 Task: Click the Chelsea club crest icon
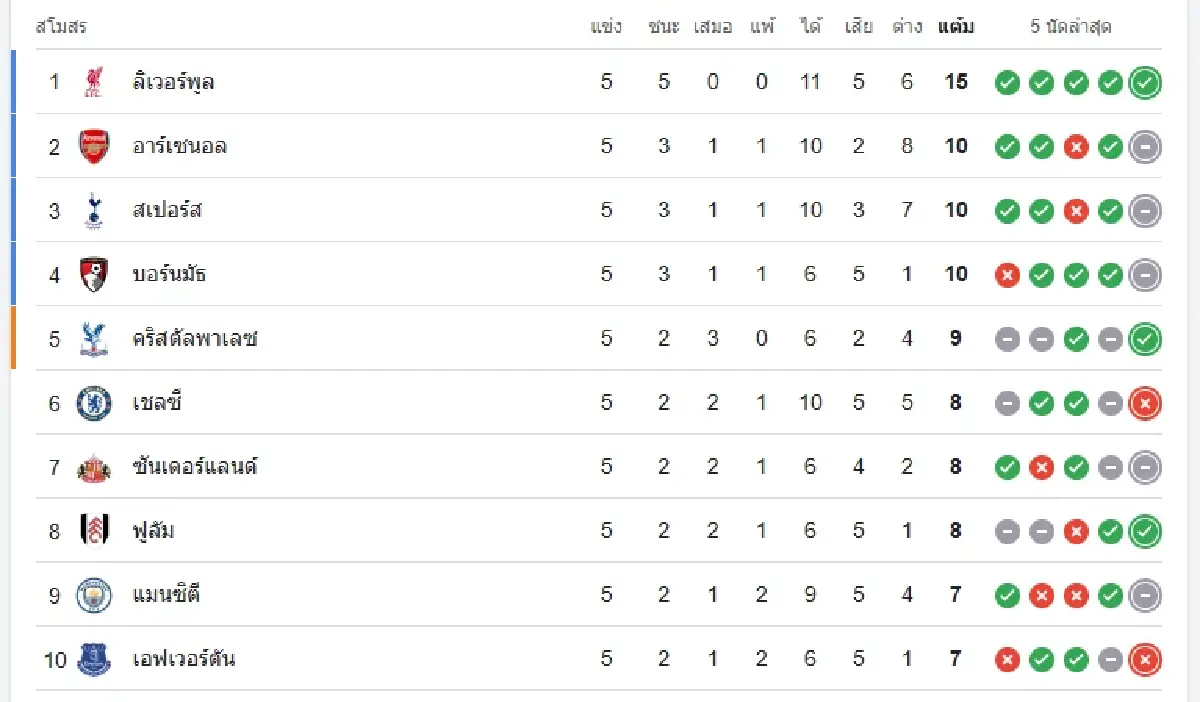point(94,403)
